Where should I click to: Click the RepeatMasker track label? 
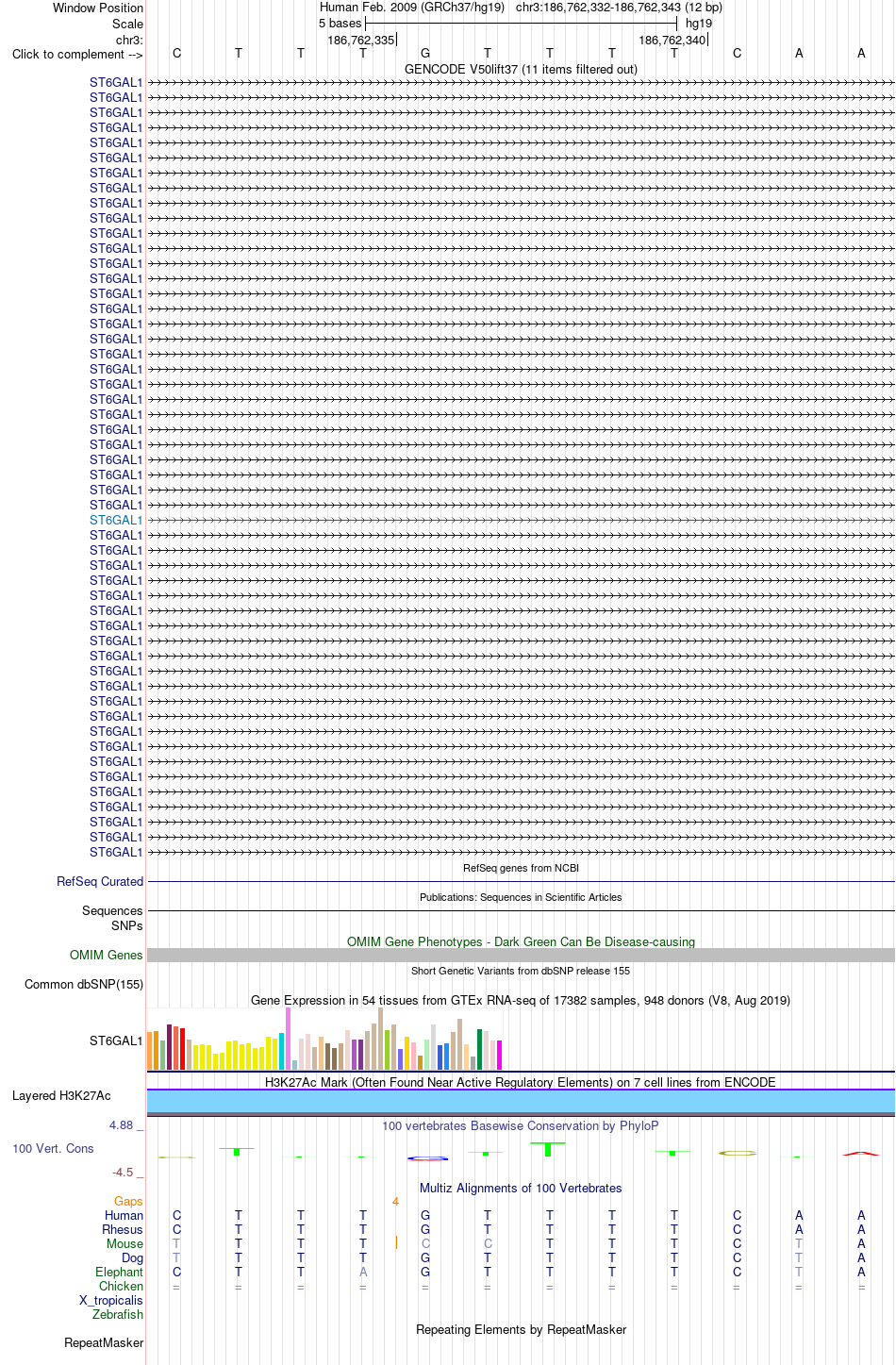click(104, 1342)
